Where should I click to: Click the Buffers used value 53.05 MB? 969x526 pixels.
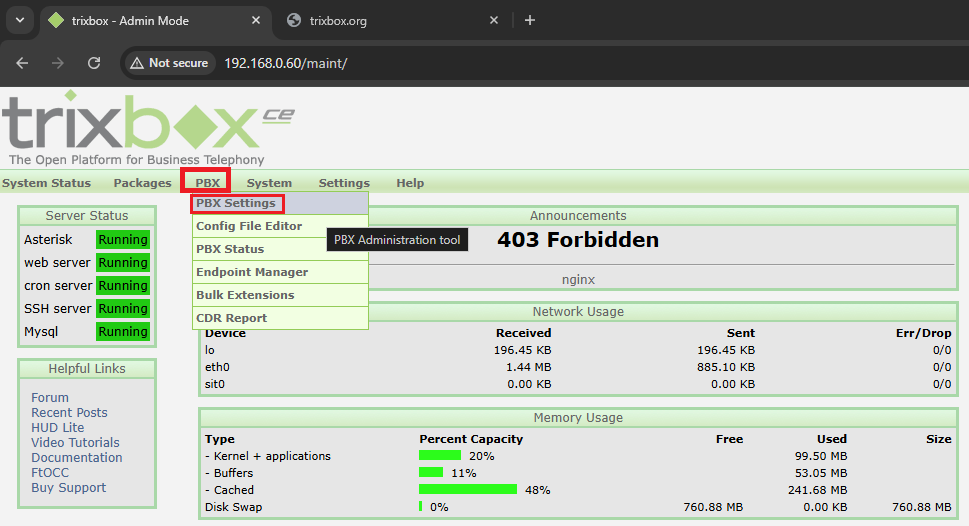tap(821, 473)
